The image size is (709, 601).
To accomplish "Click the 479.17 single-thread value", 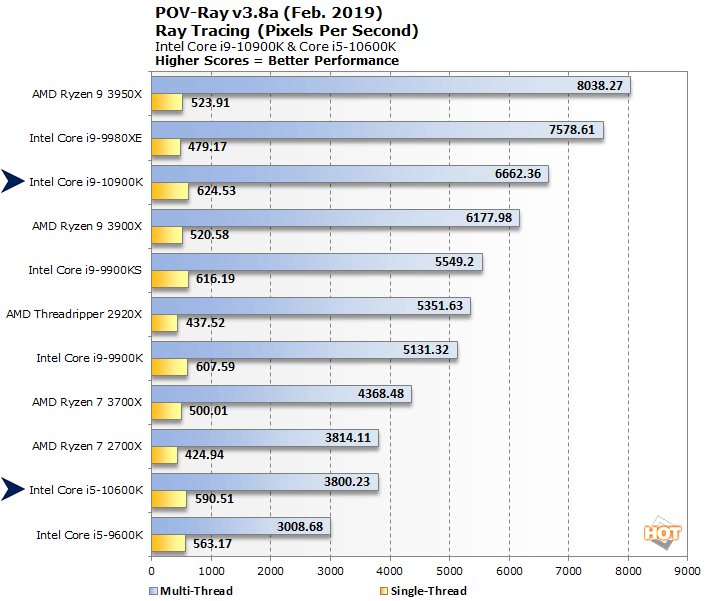I will (x=207, y=147).
